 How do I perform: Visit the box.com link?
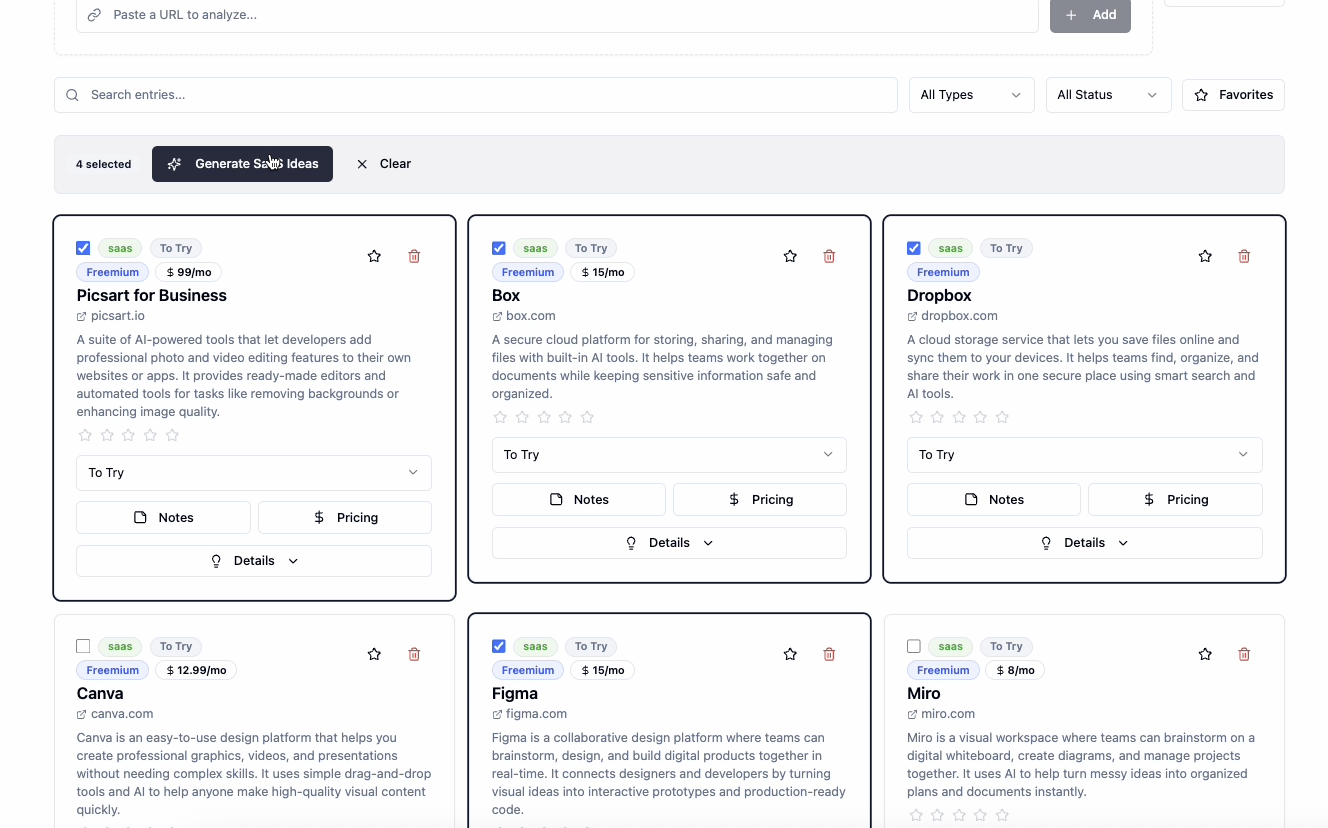pos(530,316)
